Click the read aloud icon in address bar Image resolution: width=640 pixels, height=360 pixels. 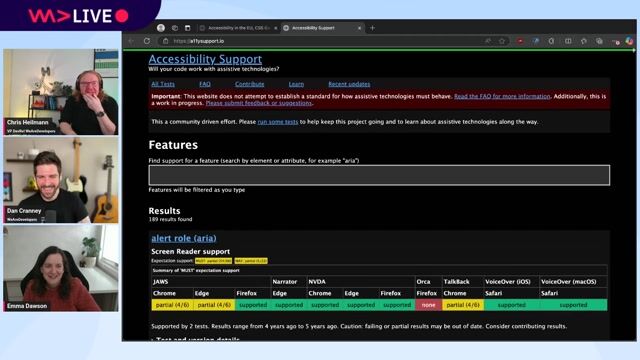coord(488,41)
